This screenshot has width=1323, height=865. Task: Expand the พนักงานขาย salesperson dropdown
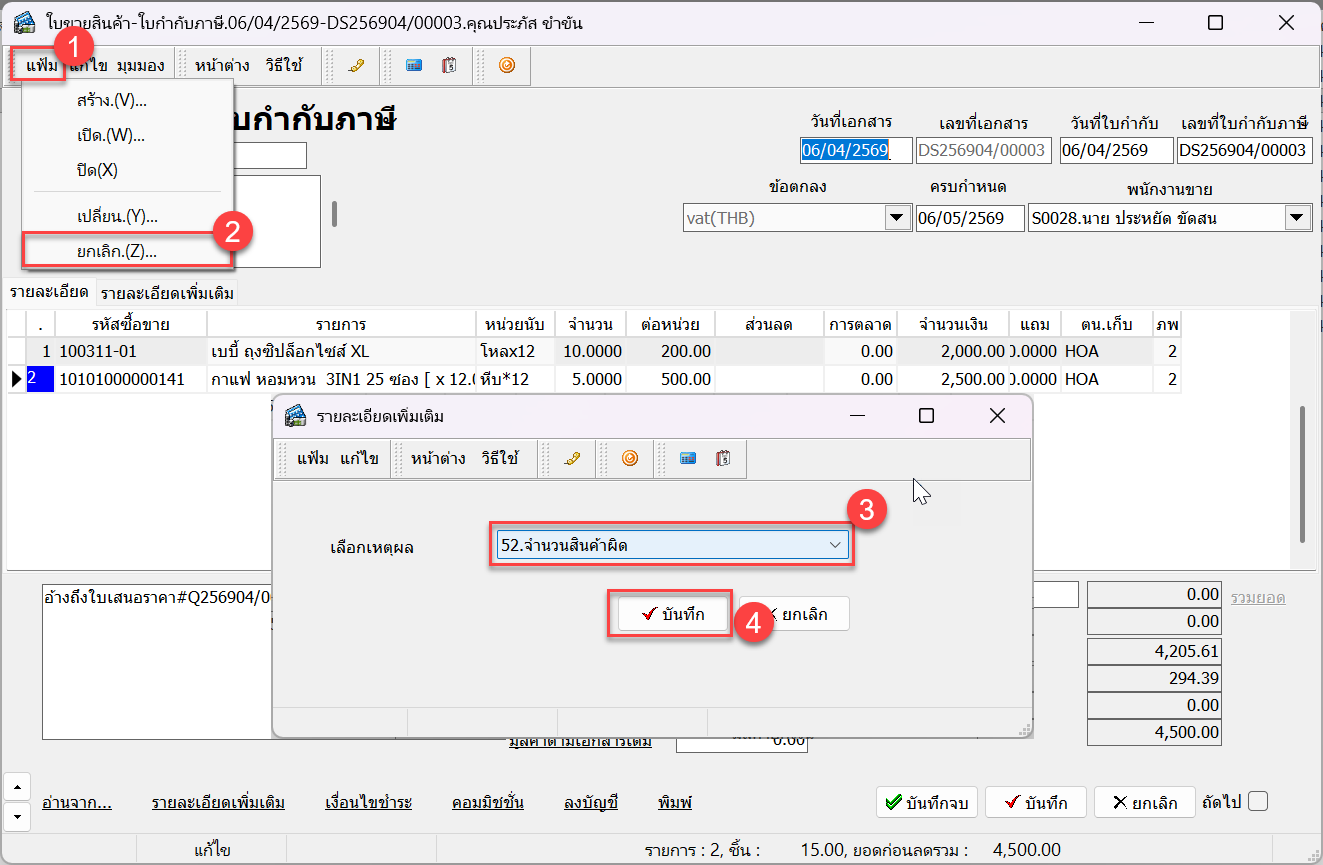pyautogui.click(x=1298, y=218)
